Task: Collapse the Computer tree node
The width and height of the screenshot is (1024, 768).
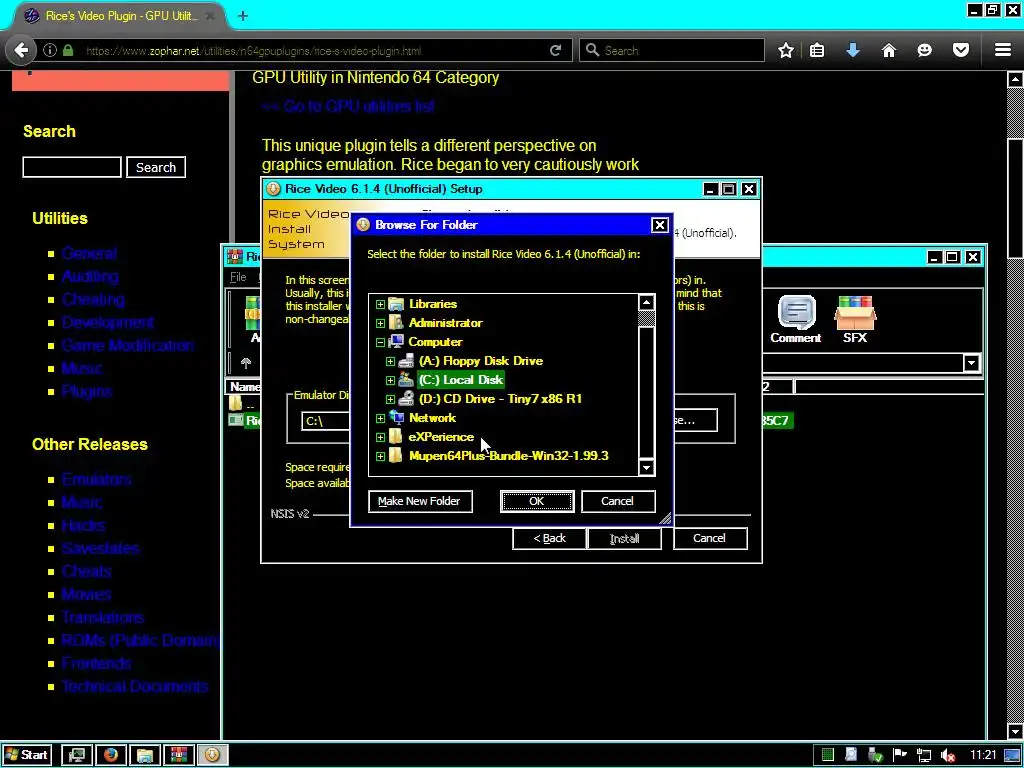Action: (x=380, y=342)
